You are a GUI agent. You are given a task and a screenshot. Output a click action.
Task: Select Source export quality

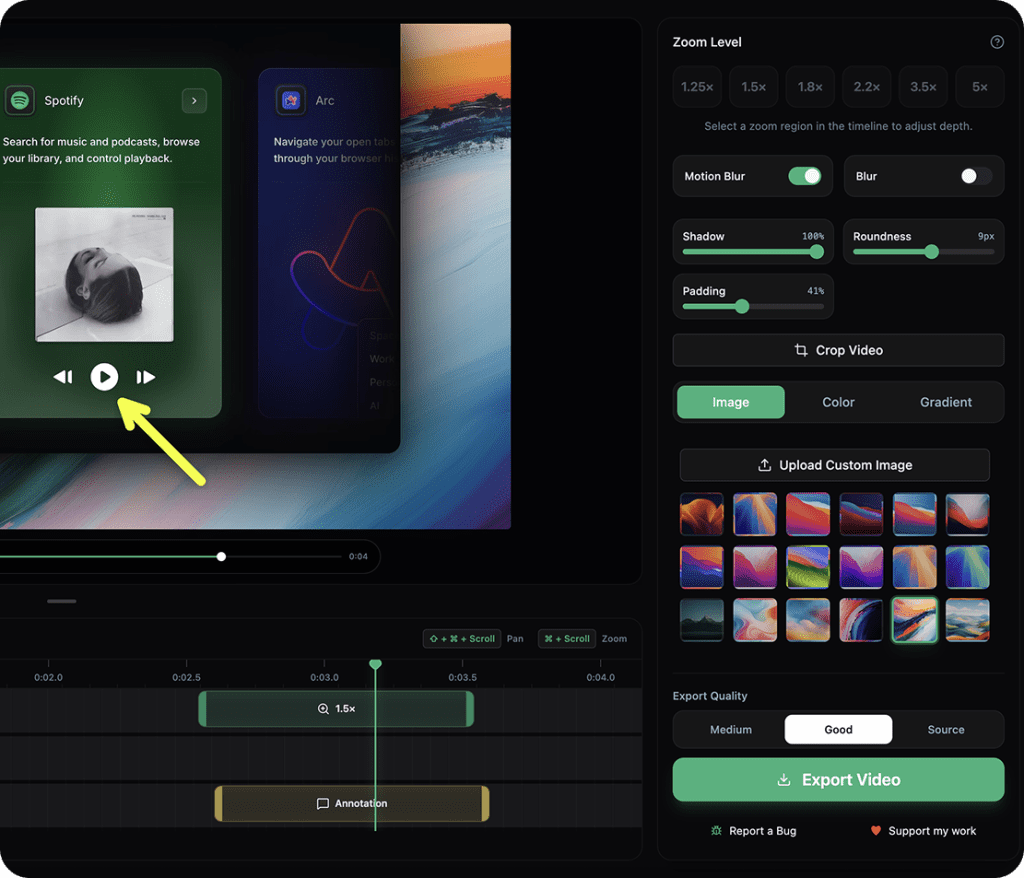click(x=945, y=729)
